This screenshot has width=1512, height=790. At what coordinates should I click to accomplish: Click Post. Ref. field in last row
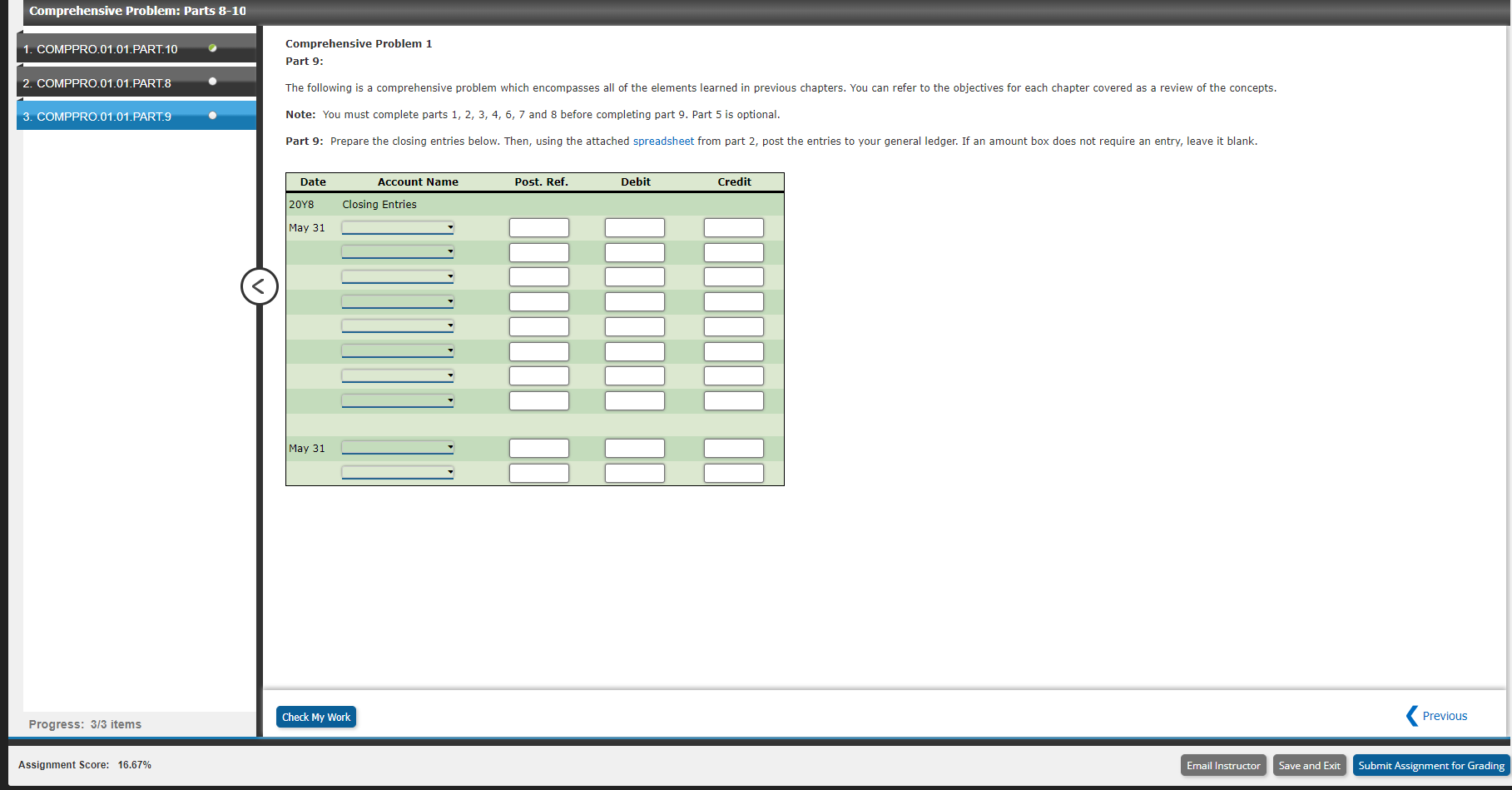point(539,473)
